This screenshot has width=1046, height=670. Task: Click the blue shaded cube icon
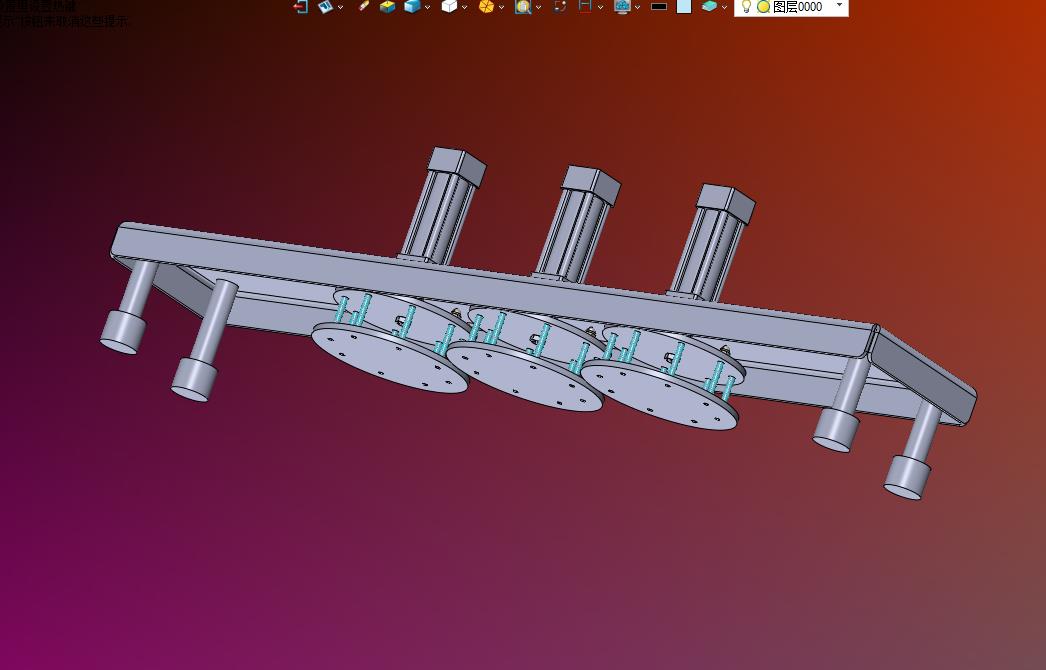point(412,7)
